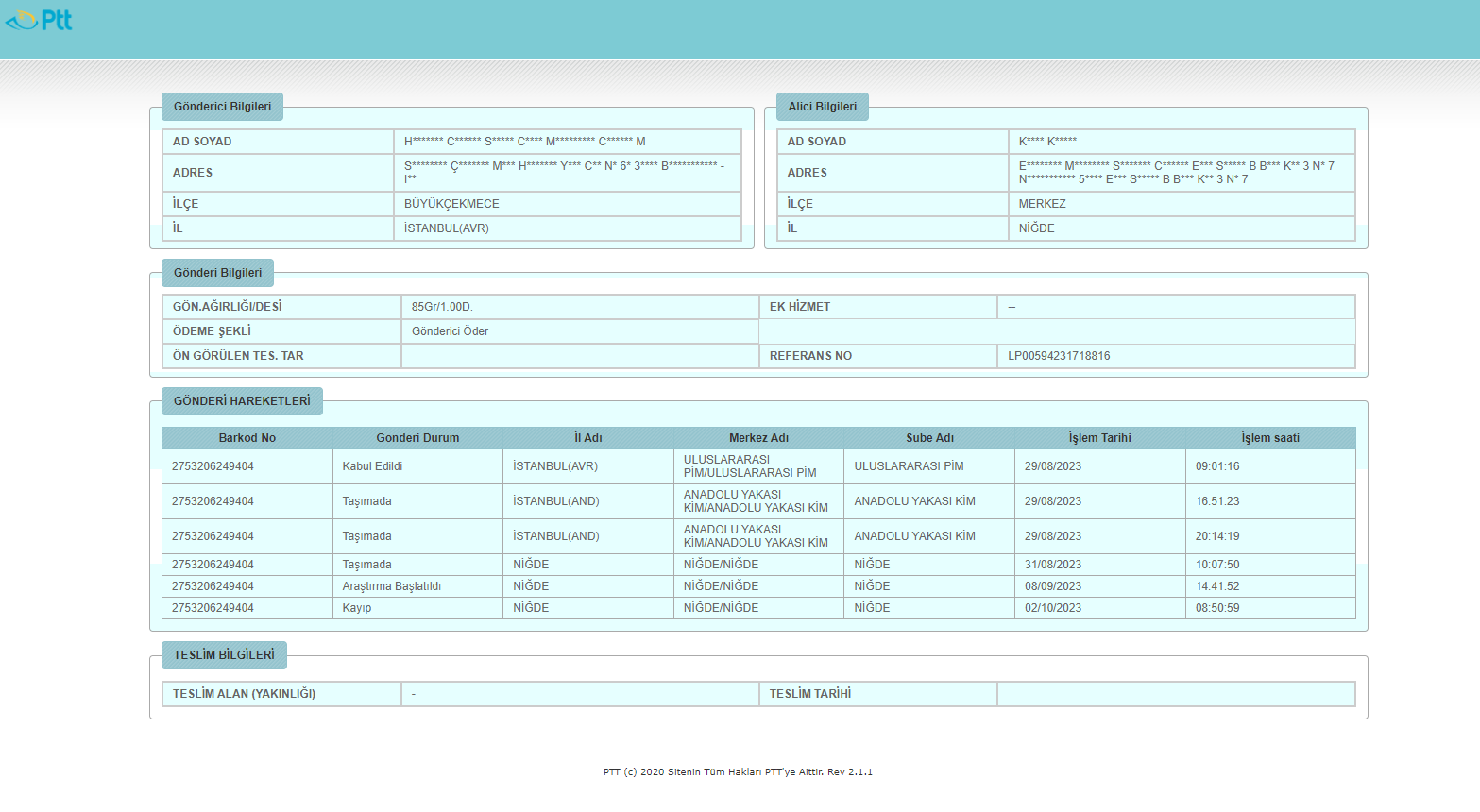Click the sender district value BÜYÜKÇEKMECE
This screenshot has width=1480, height=812.
click(x=451, y=204)
